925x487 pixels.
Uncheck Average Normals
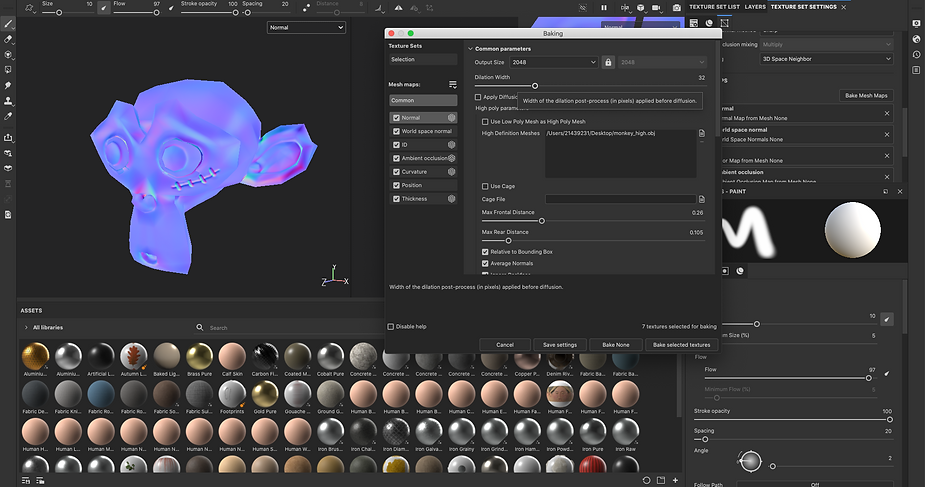(485, 264)
